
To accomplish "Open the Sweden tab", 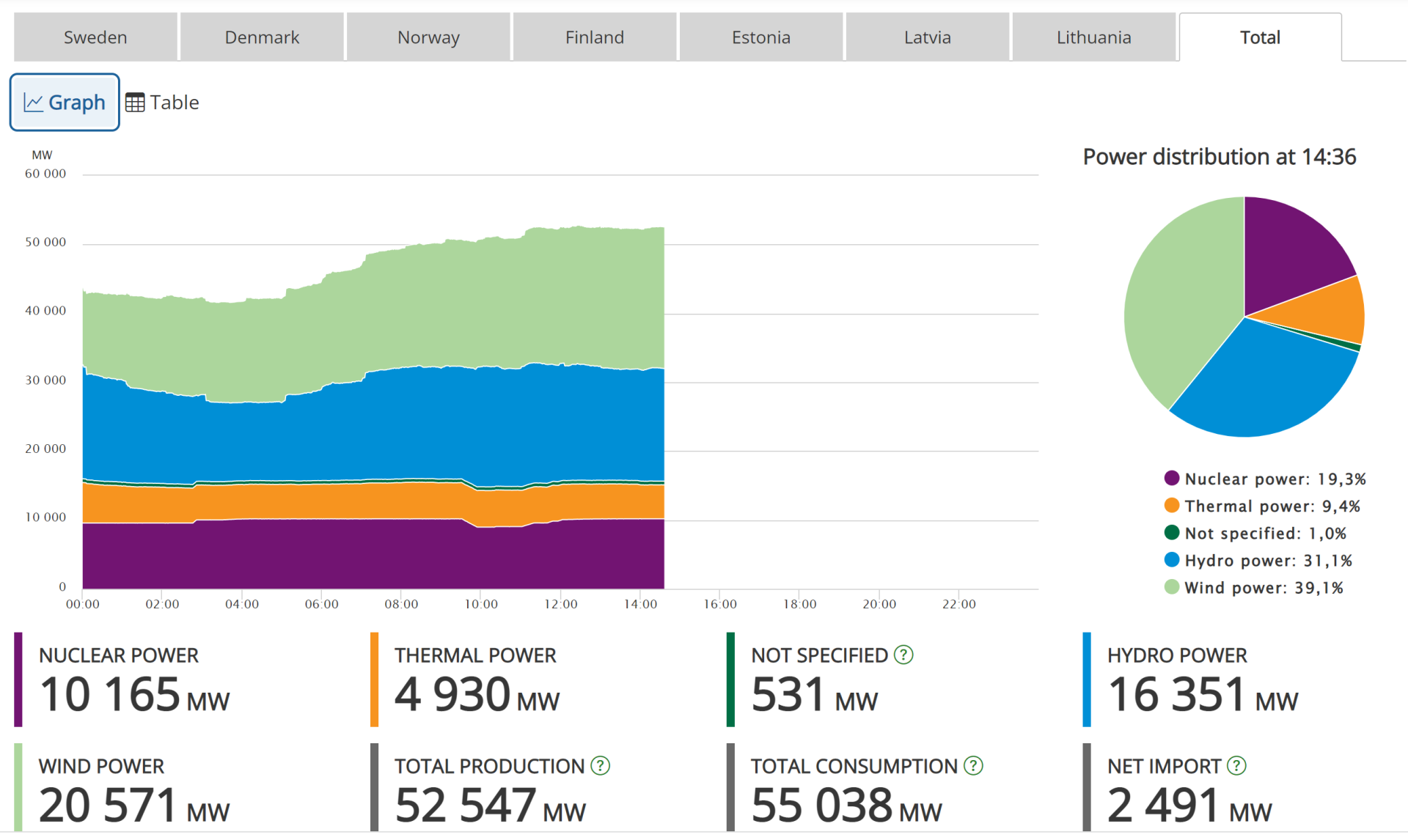I will [95, 37].
